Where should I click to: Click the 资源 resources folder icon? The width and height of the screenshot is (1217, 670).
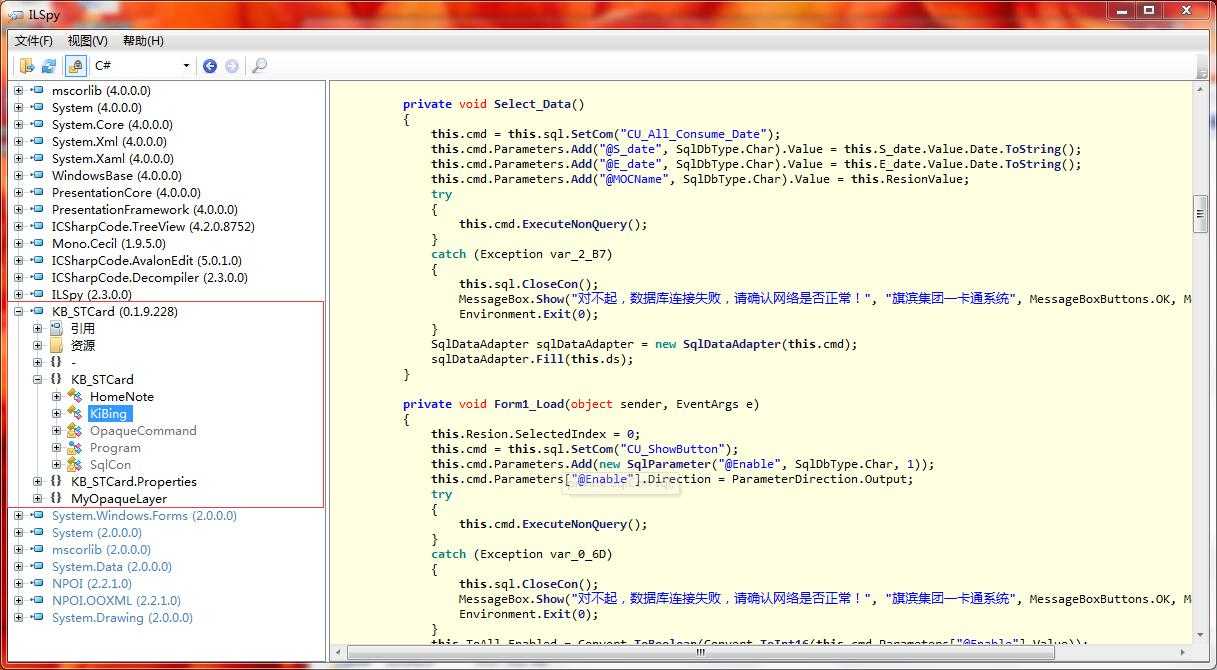(56, 345)
